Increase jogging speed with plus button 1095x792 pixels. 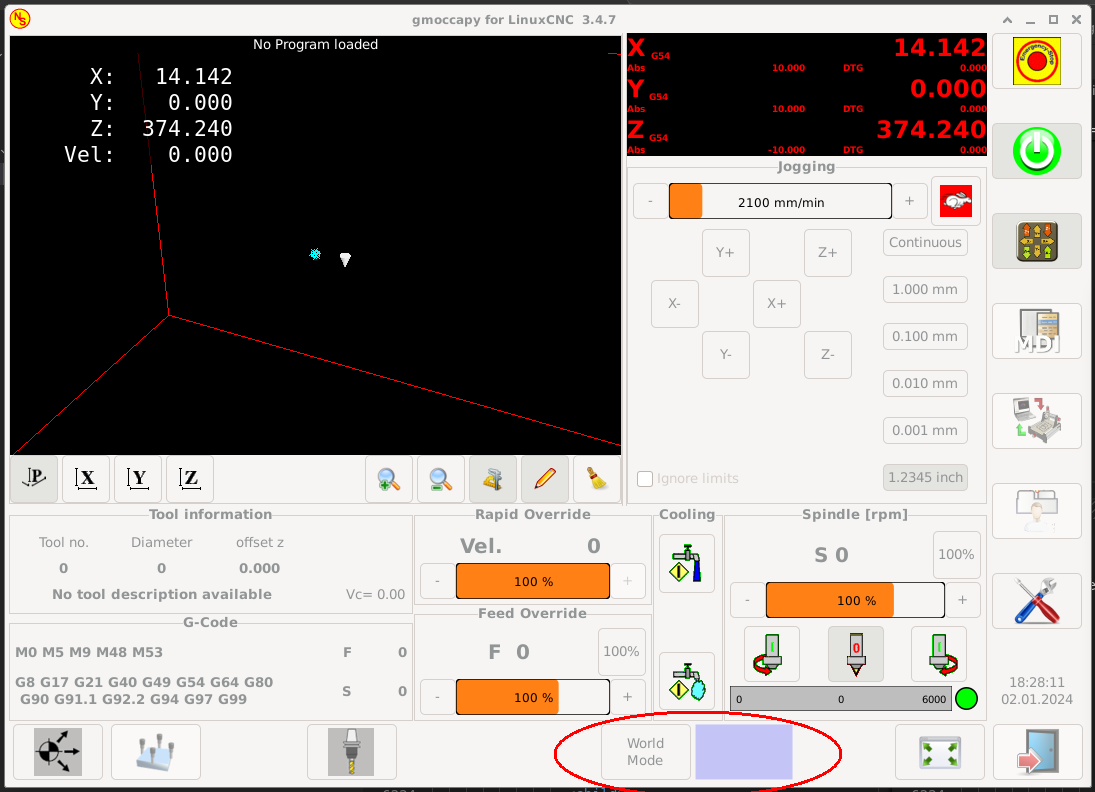(x=909, y=201)
